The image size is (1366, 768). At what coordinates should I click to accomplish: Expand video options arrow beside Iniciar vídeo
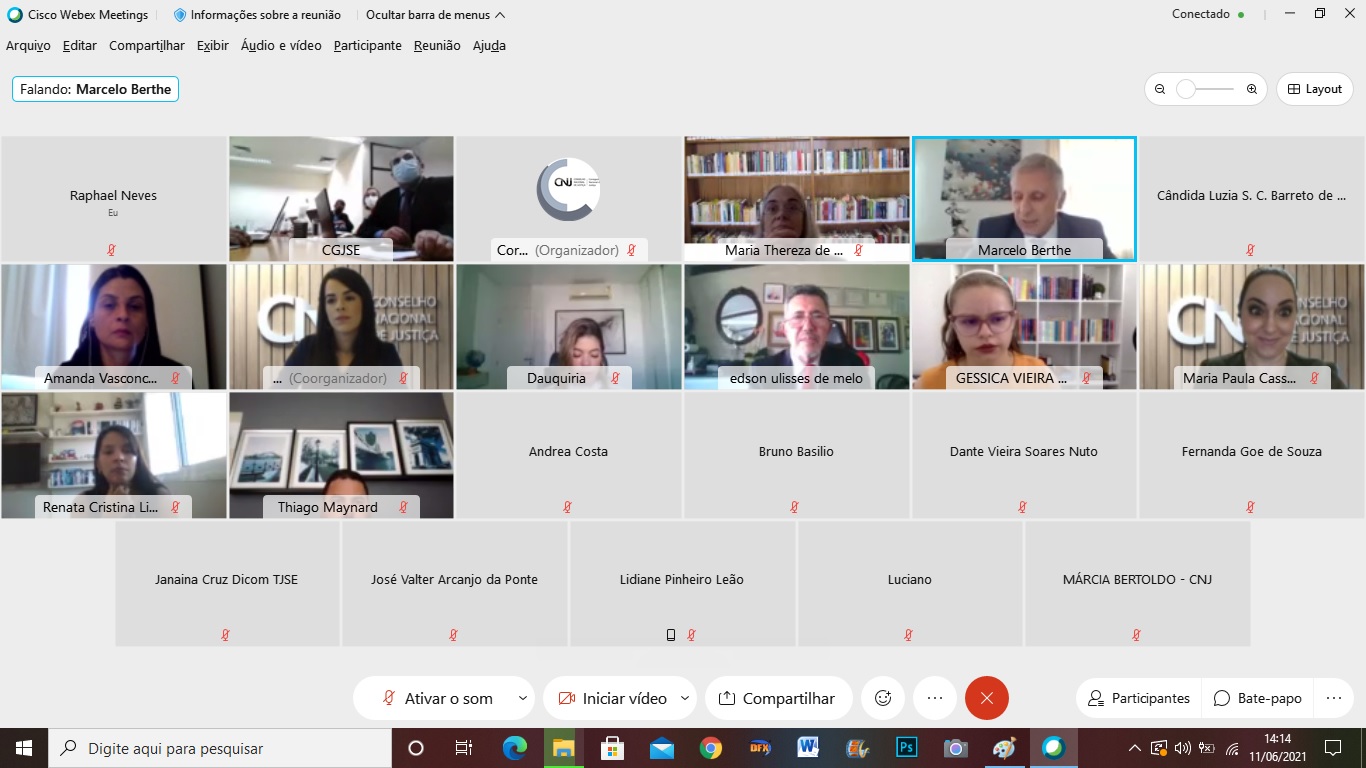pyautogui.click(x=685, y=698)
